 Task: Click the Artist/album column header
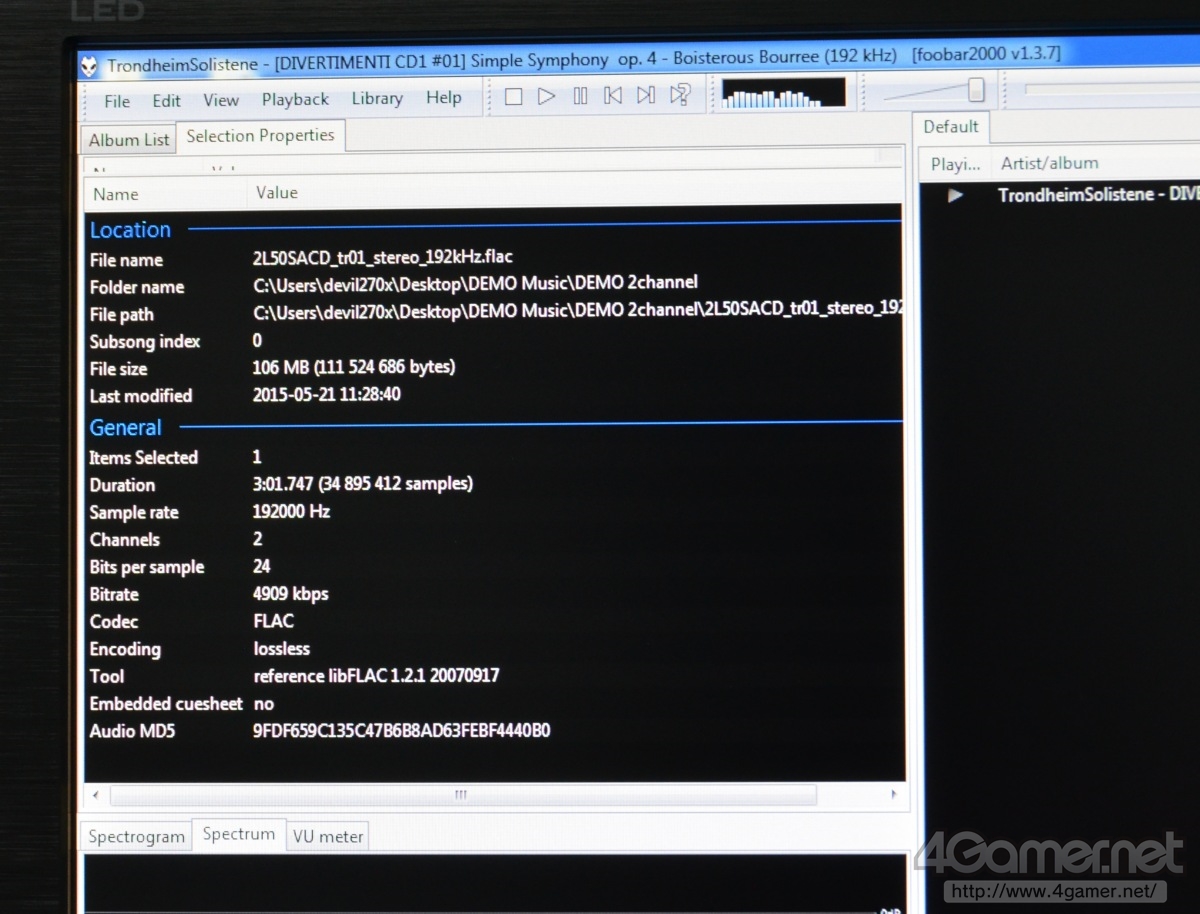pos(1049,163)
